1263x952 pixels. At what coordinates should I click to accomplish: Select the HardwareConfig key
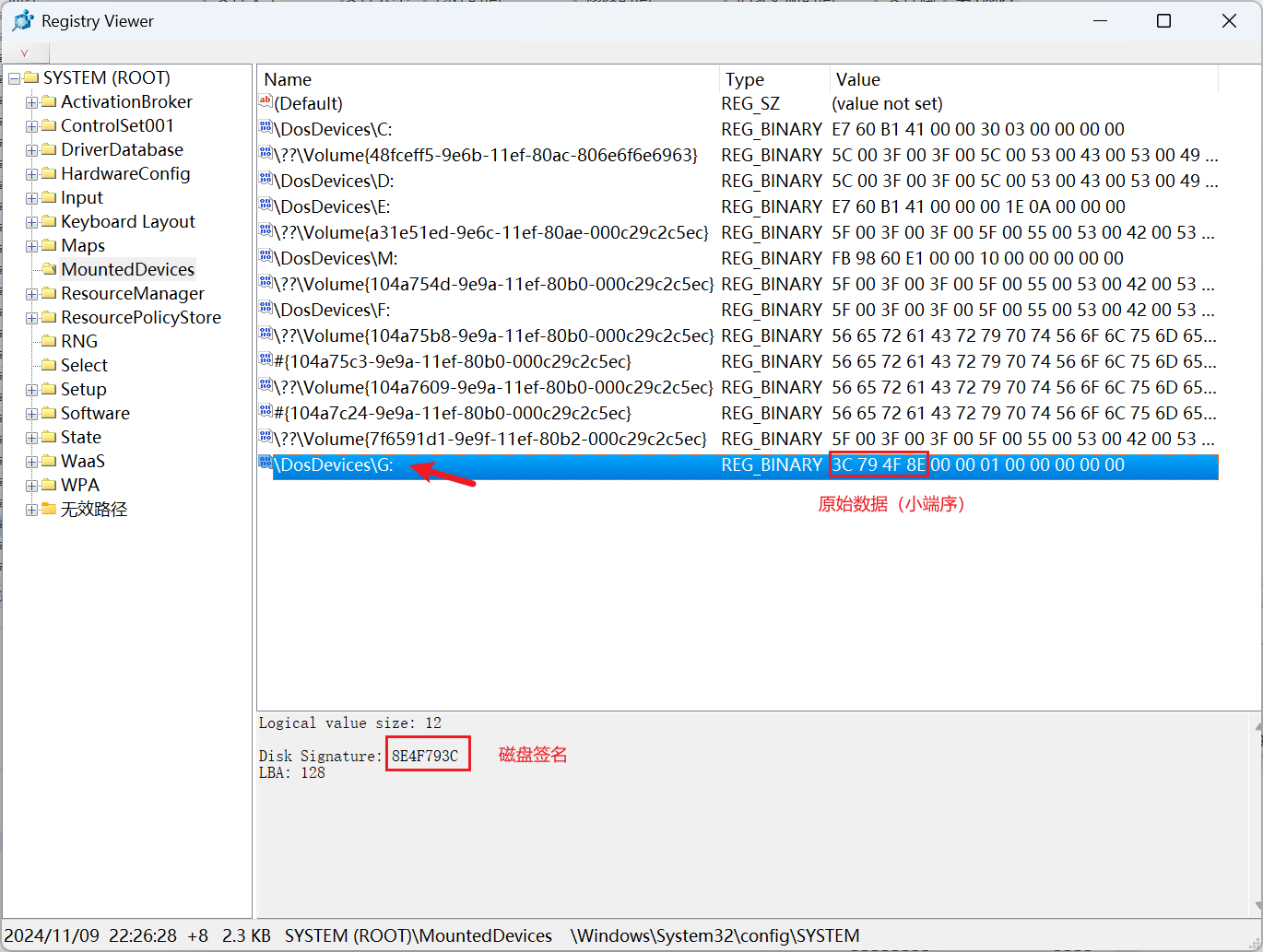[x=125, y=173]
